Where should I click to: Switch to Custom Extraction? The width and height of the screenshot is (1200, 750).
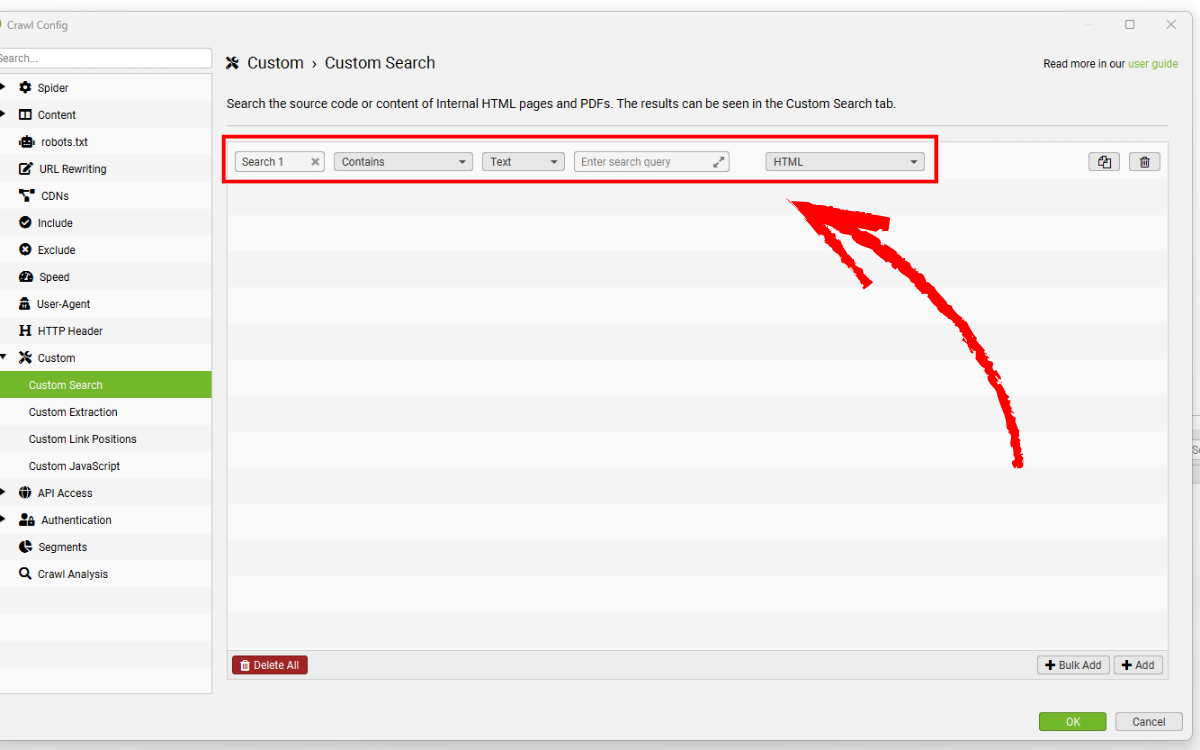click(x=73, y=412)
